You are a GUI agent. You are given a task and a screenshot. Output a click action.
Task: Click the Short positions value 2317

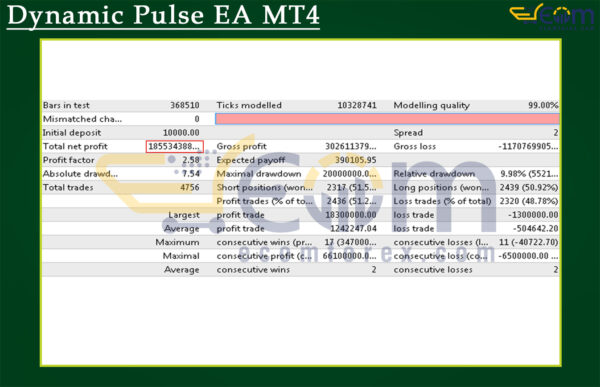point(352,188)
